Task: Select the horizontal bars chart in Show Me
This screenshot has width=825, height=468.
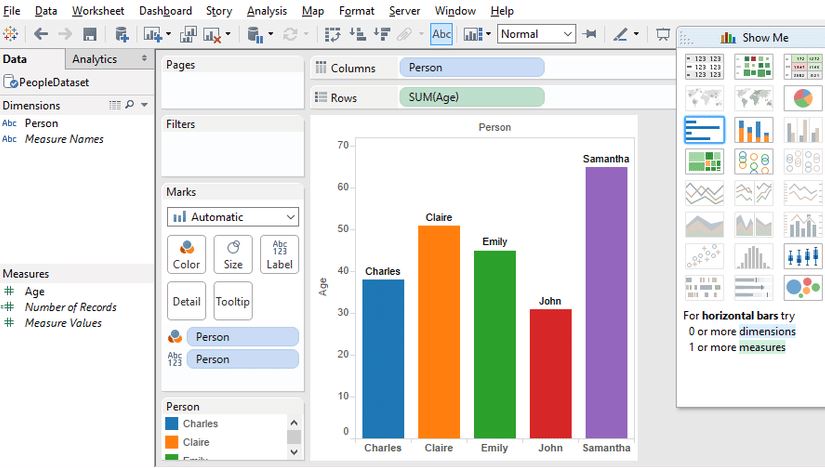Action: [705, 130]
